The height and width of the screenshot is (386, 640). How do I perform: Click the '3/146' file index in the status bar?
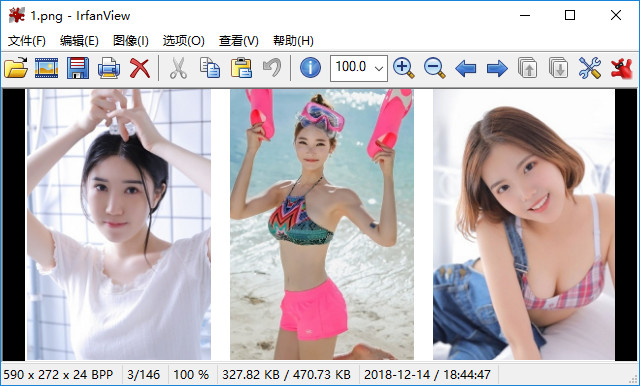143,375
